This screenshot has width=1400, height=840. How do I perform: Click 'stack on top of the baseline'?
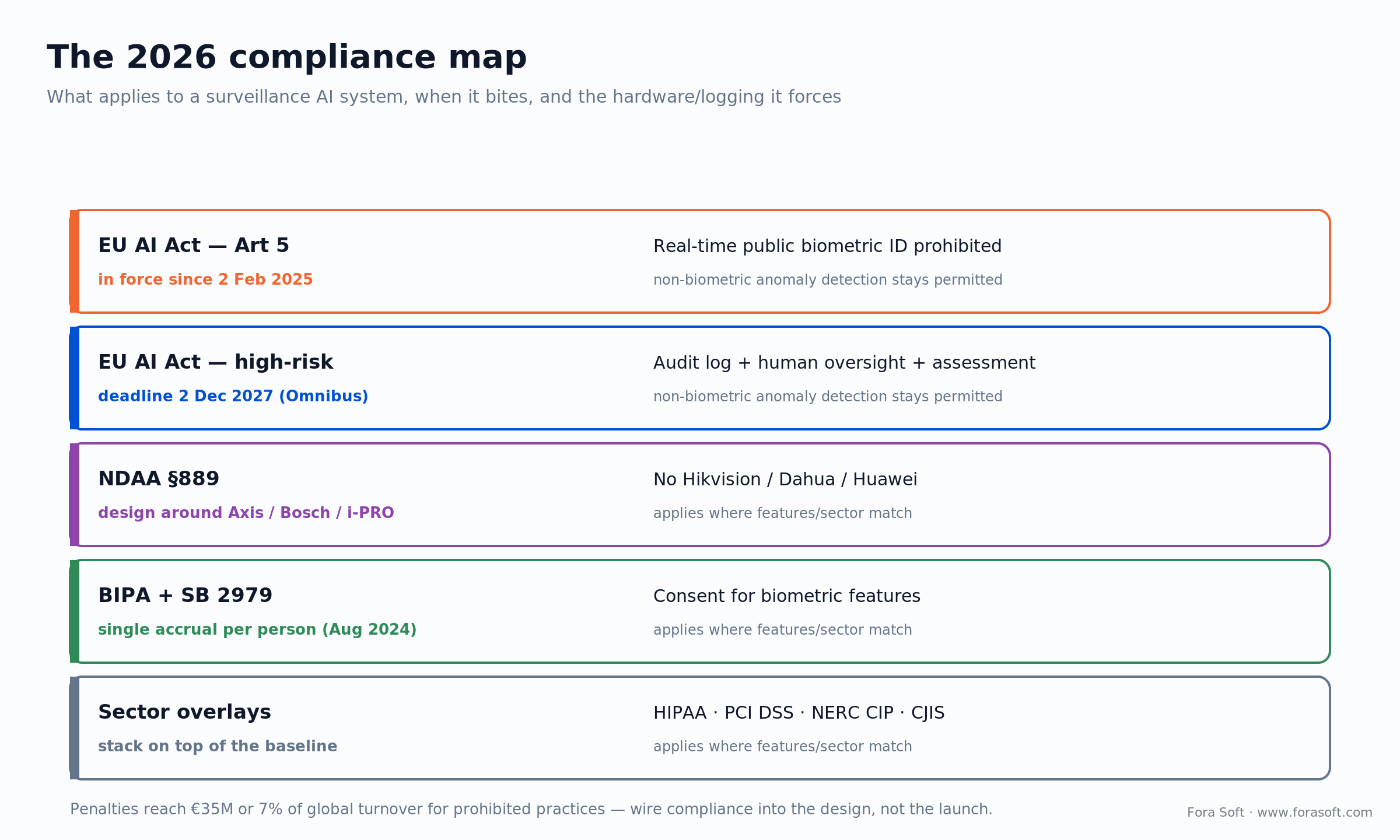[x=218, y=747]
